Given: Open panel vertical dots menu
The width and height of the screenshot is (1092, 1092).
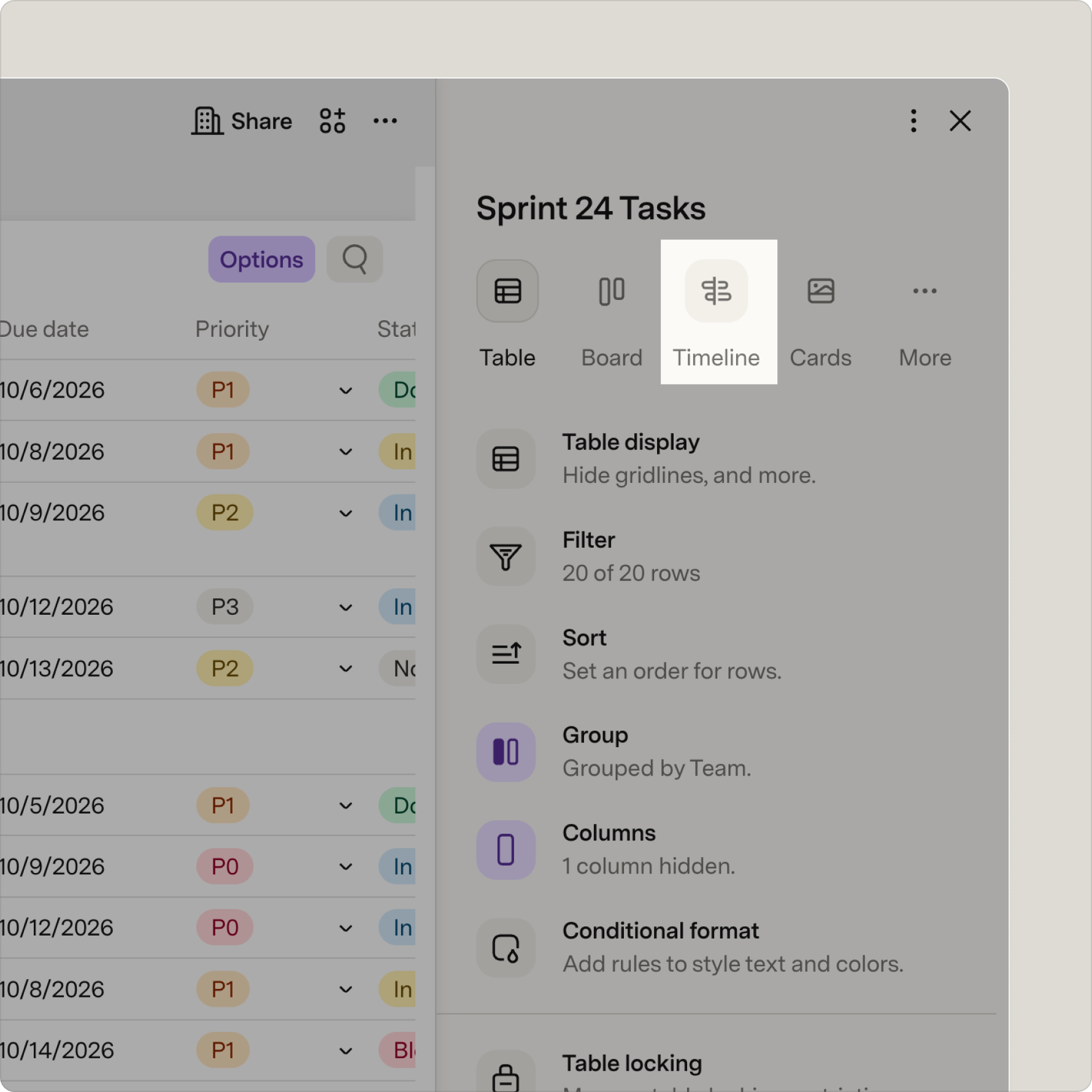Looking at the screenshot, I should [x=913, y=121].
